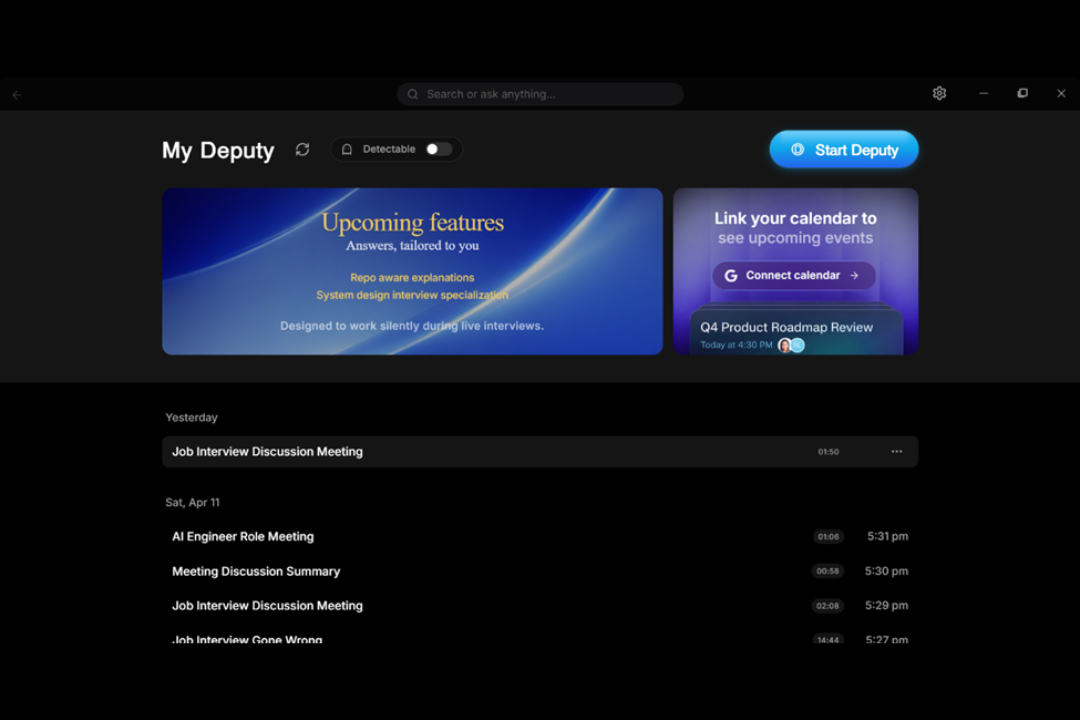Click the 5:30 pm timestamp
This screenshot has width=1080, height=720.
point(886,571)
